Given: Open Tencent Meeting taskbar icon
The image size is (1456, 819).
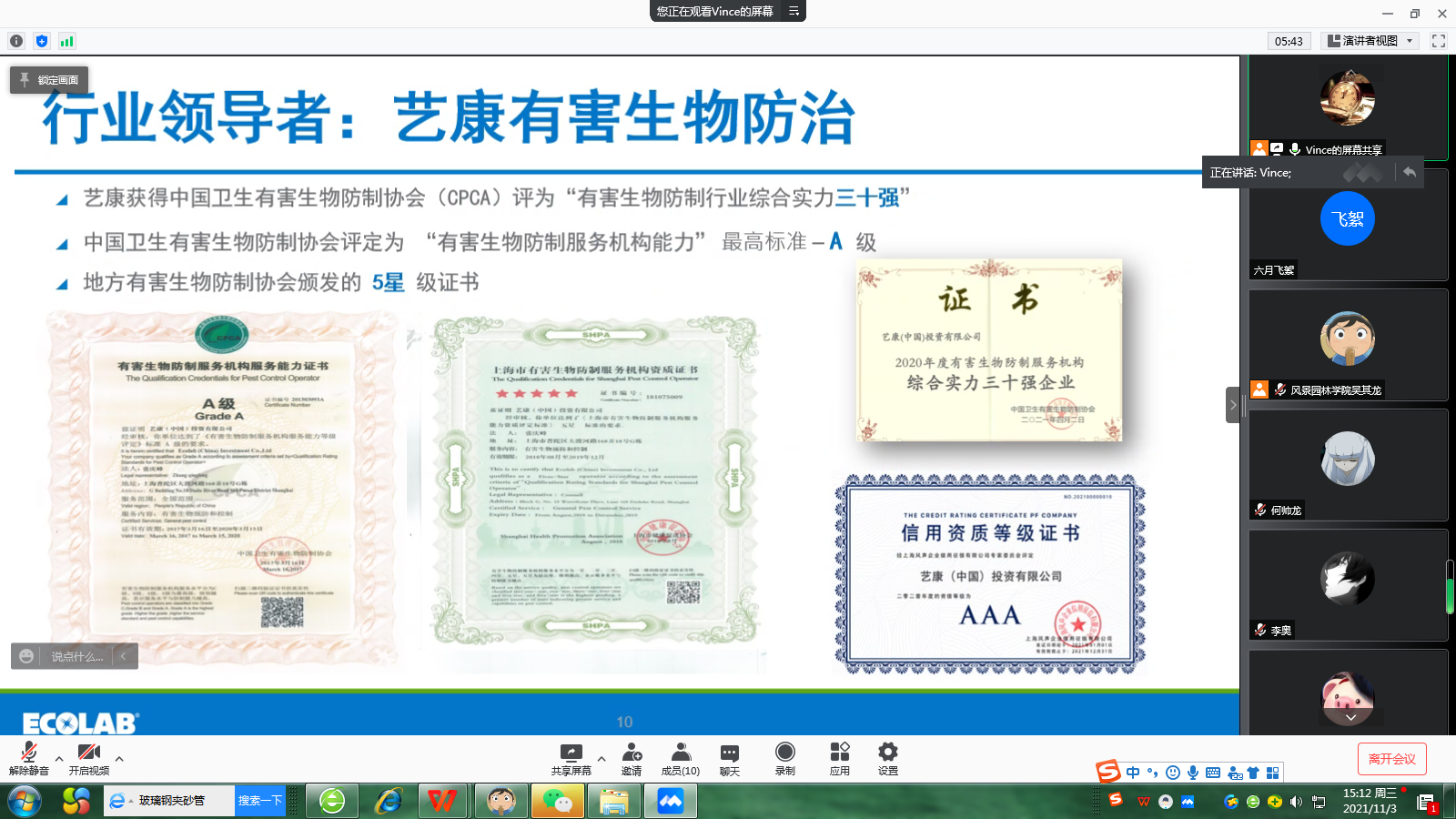Looking at the screenshot, I should pos(671,801).
